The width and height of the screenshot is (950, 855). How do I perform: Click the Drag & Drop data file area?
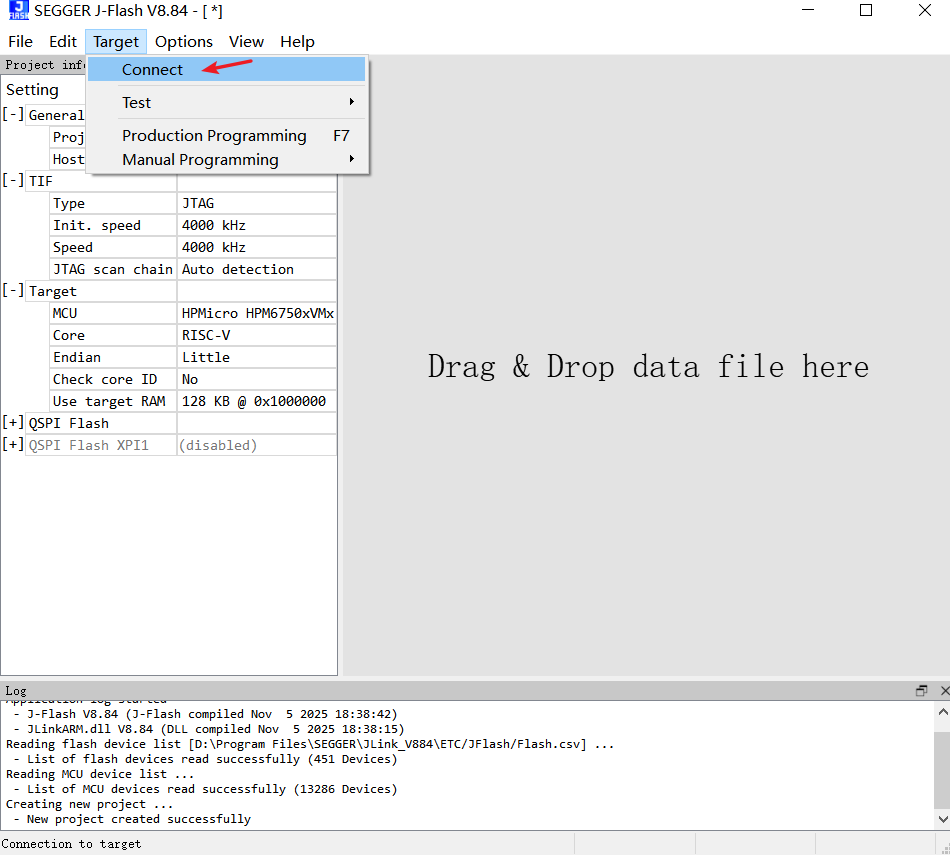tap(648, 367)
